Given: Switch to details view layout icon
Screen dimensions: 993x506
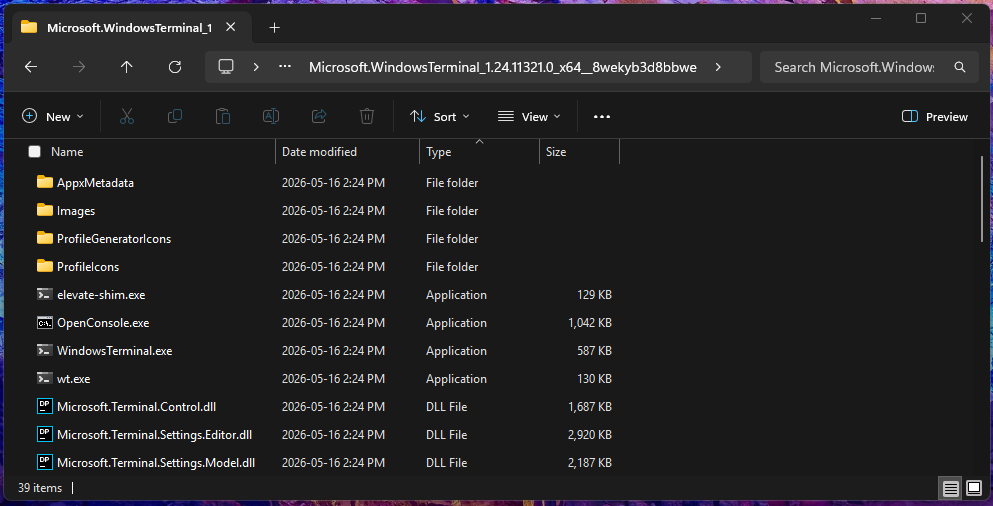Looking at the screenshot, I should click(x=951, y=488).
